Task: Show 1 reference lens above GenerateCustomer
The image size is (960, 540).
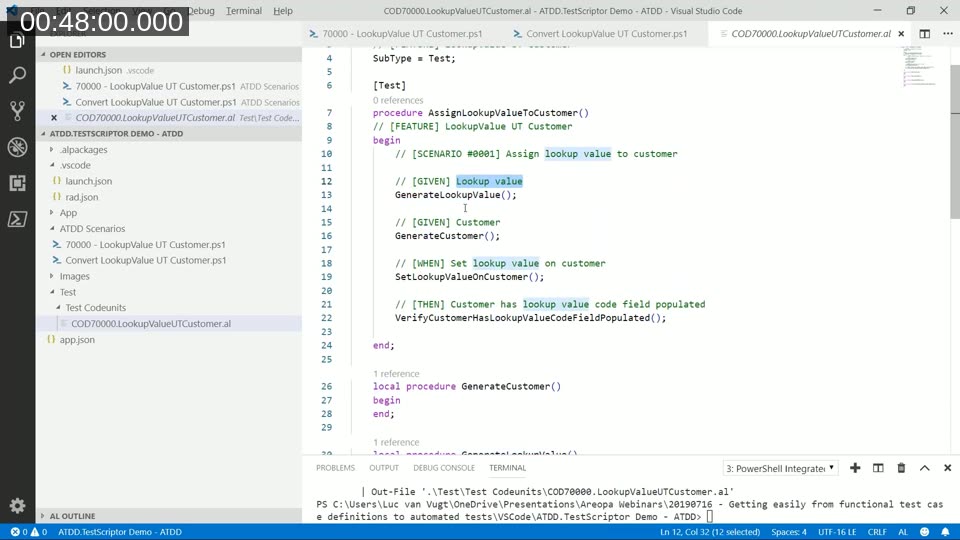Action: 396,373
